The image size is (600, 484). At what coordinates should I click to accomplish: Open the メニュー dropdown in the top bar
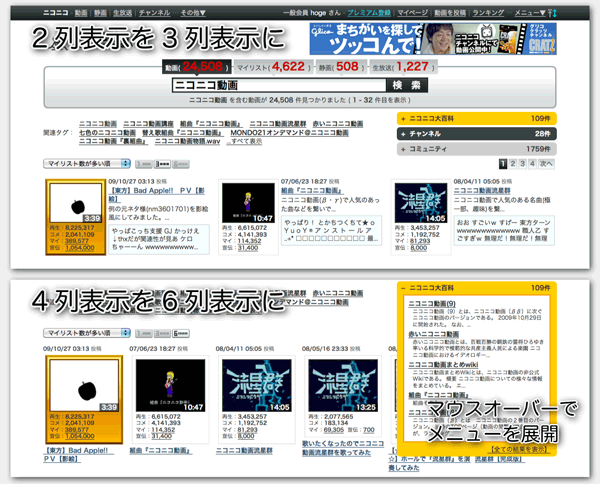click(530, 13)
